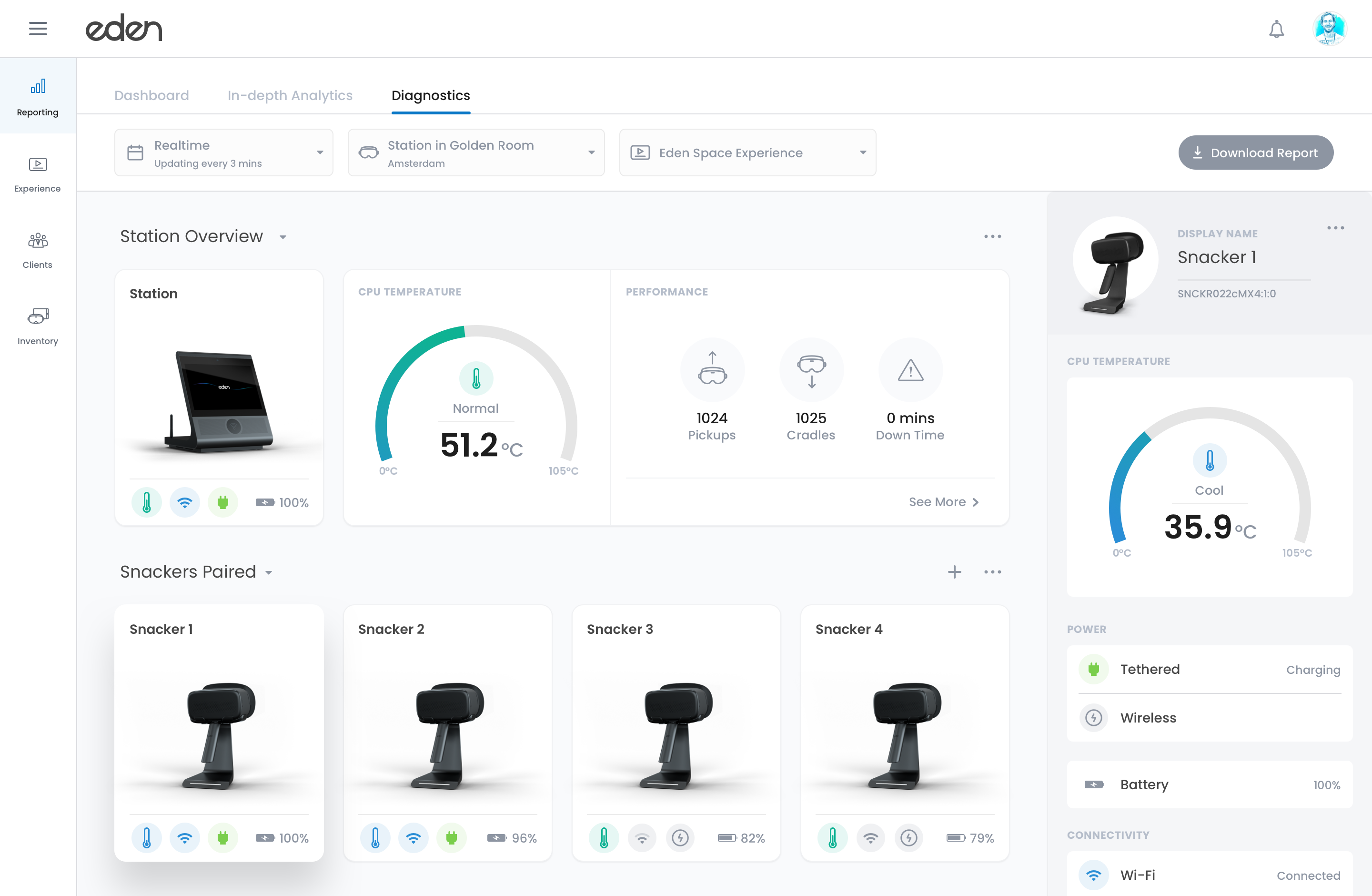Click Snacker 3 wireless charging icon
This screenshot has width=1372, height=896.
tap(680, 838)
